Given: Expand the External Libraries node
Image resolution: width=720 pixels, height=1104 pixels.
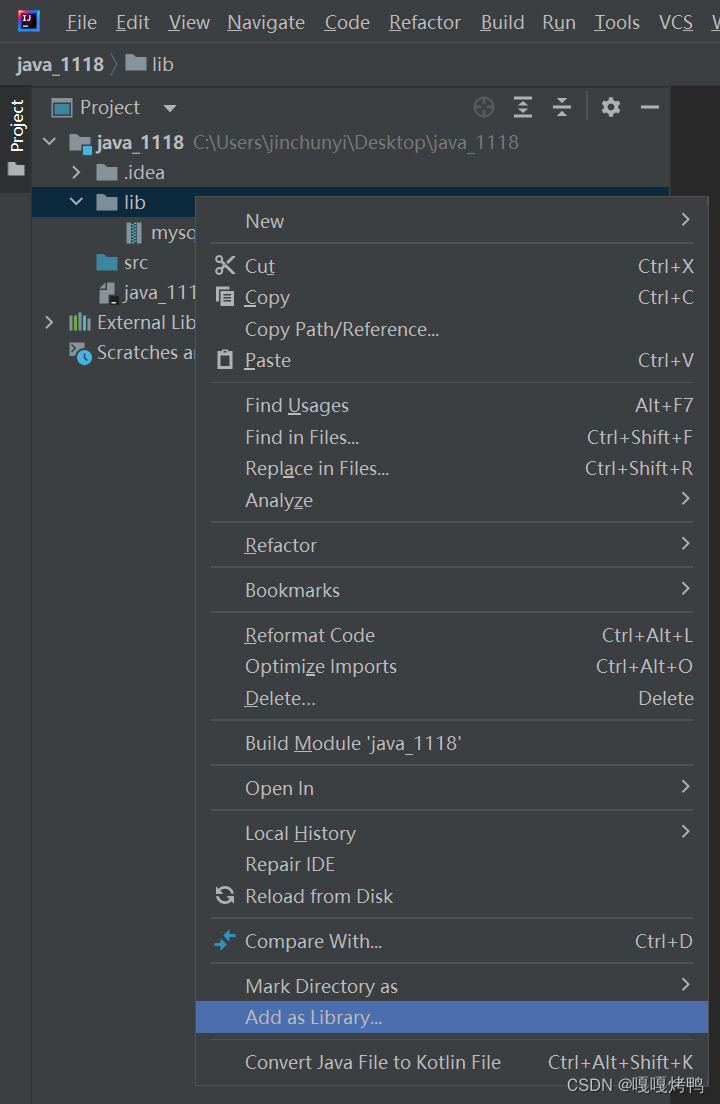Looking at the screenshot, I should coord(48,322).
